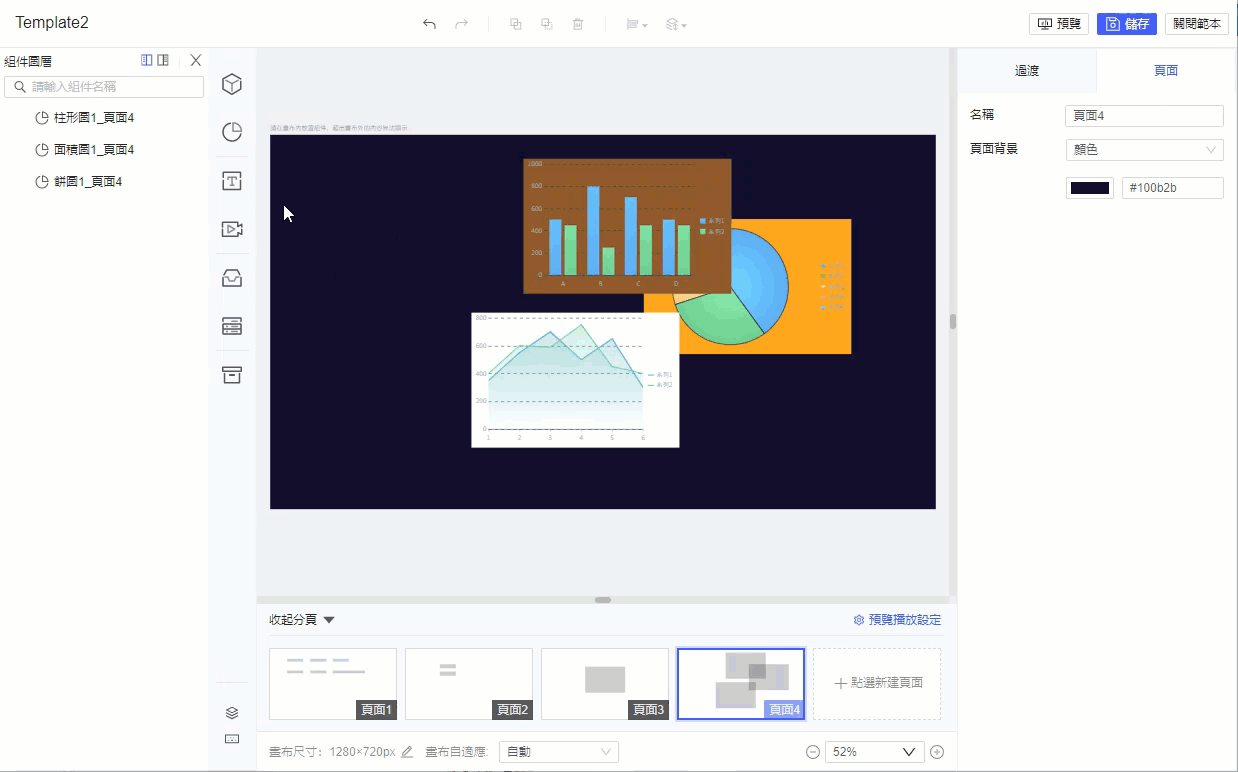Image resolution: width=1238 pixels, height=772 pixels.
Task: Click the undo arrow in top toolbar
Action: point(429,24)
